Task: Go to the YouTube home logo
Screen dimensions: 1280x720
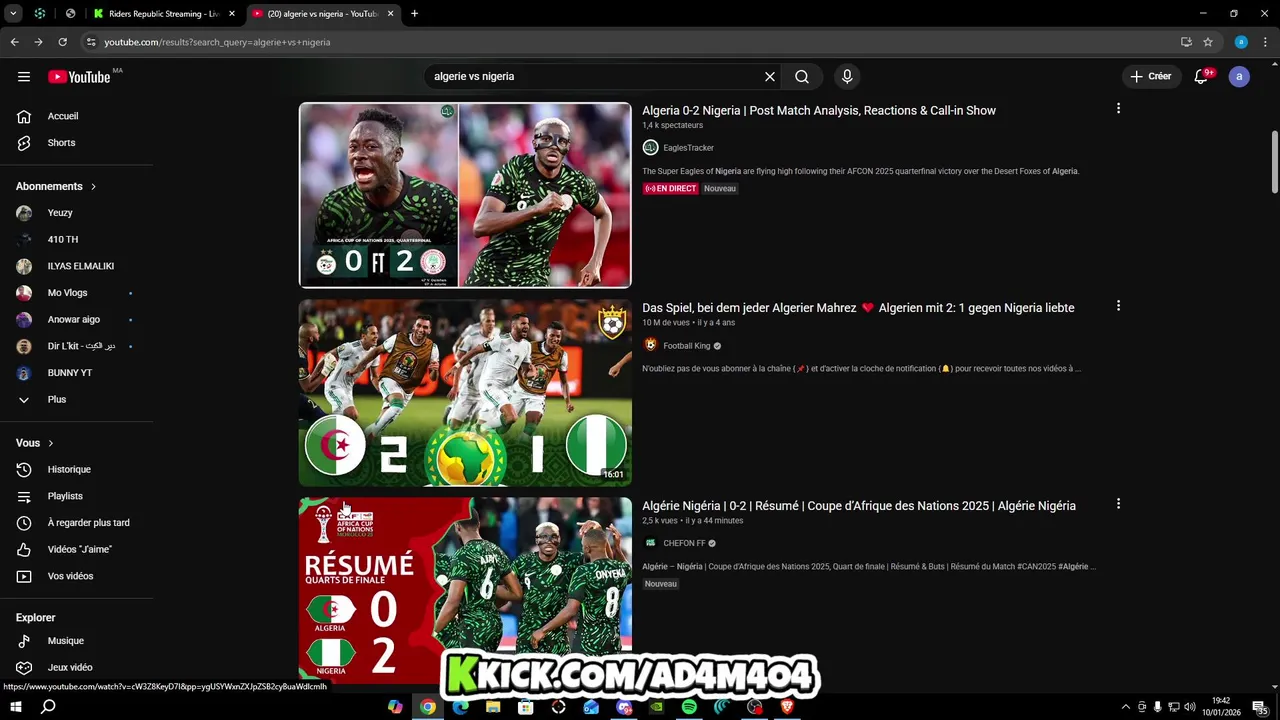Action: 79,77
